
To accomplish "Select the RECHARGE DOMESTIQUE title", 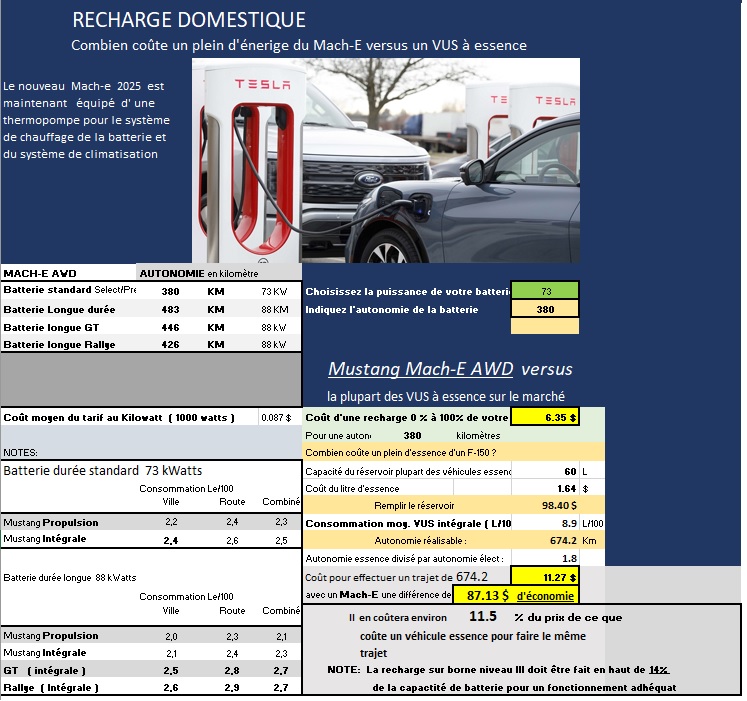I will [189, 21].
